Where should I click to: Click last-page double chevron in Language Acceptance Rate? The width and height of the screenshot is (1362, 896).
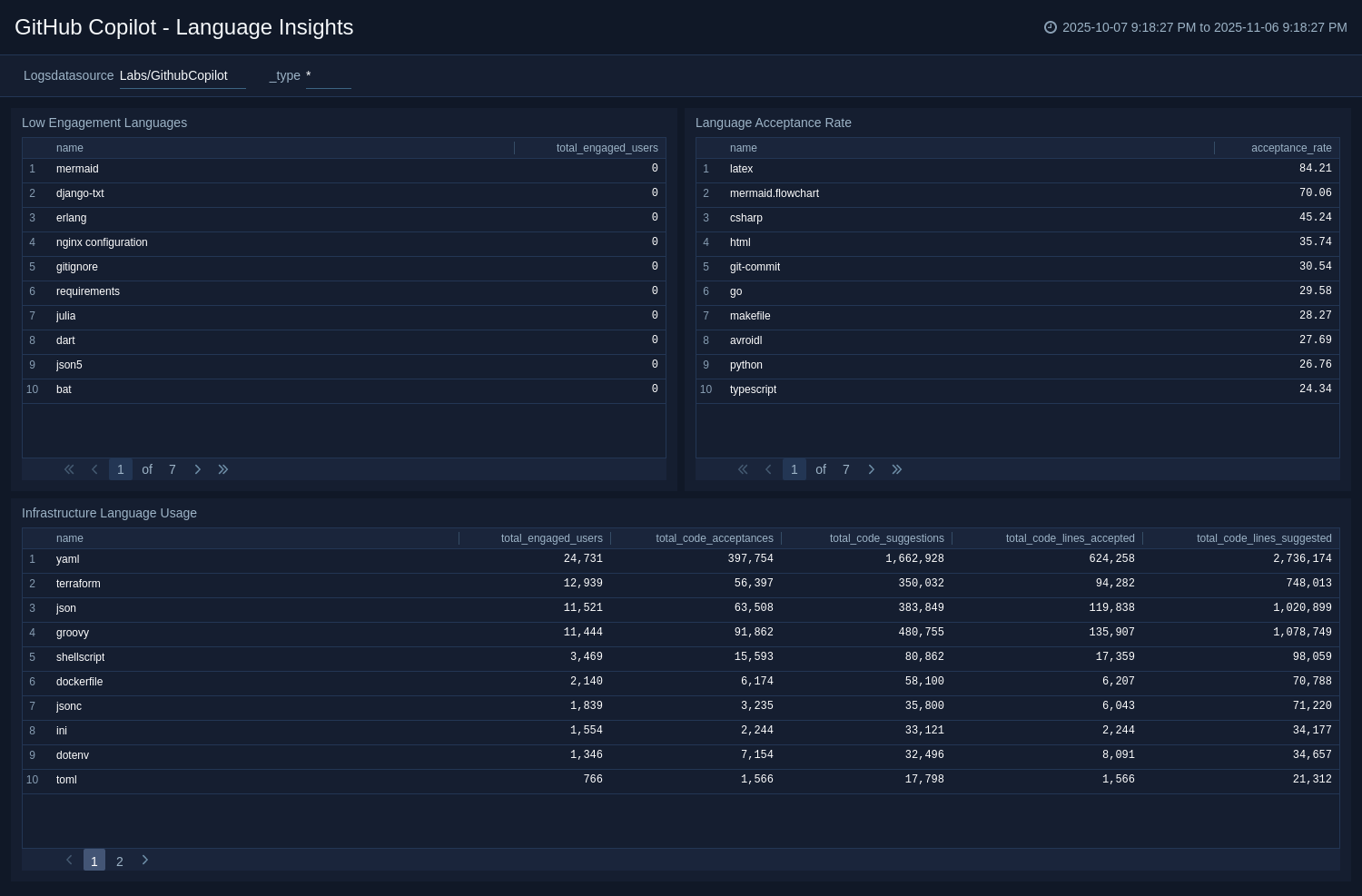click(x=897, y=469)
